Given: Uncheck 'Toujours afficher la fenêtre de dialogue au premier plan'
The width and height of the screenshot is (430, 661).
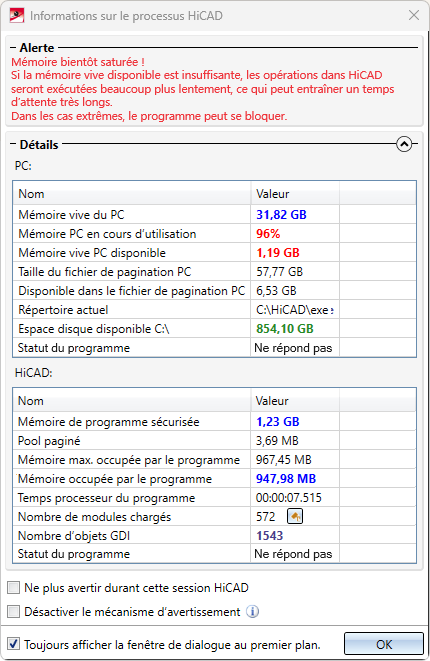Looking at the screenshot, I should coord(13,644).
